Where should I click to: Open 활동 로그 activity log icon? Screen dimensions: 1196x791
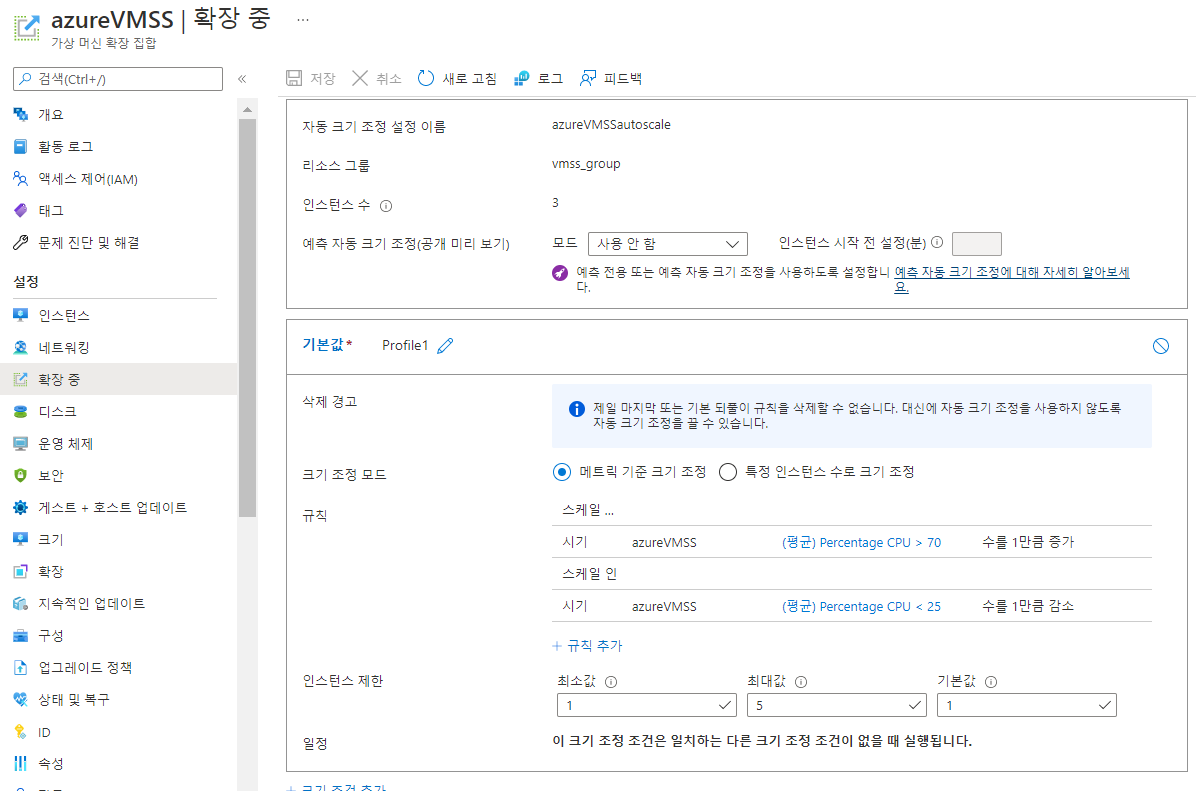coord(21,146)
